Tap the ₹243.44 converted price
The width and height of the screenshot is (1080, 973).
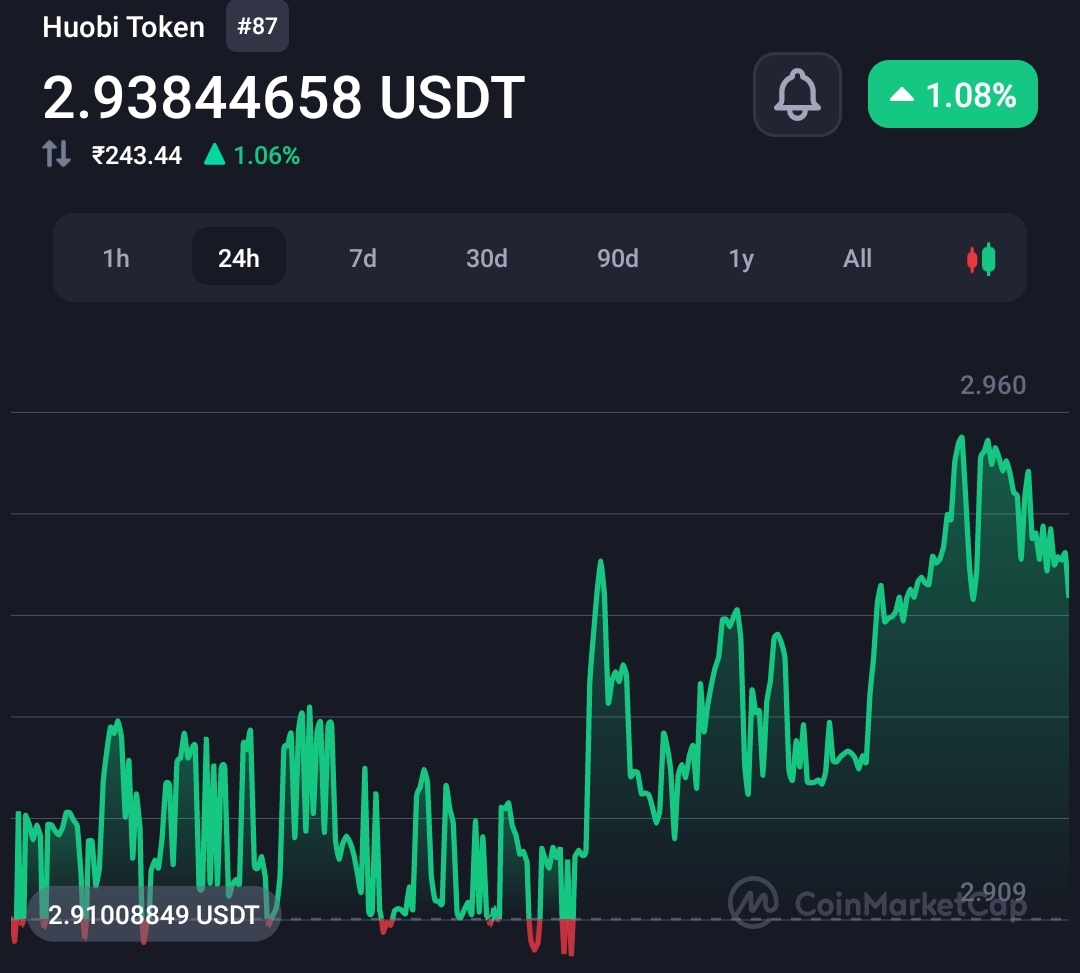coord(136,156)
